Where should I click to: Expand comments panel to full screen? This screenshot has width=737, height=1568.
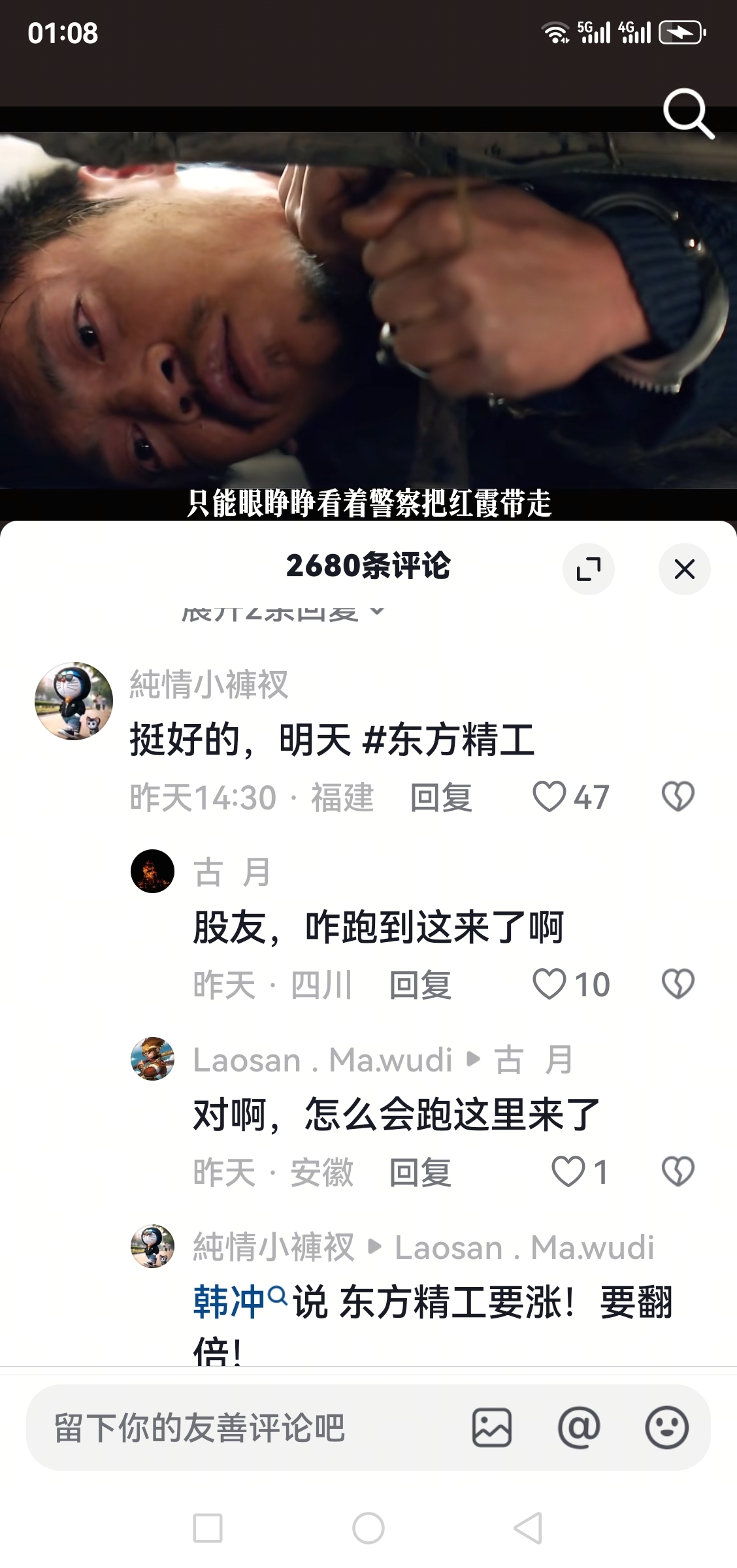(588, 568)
